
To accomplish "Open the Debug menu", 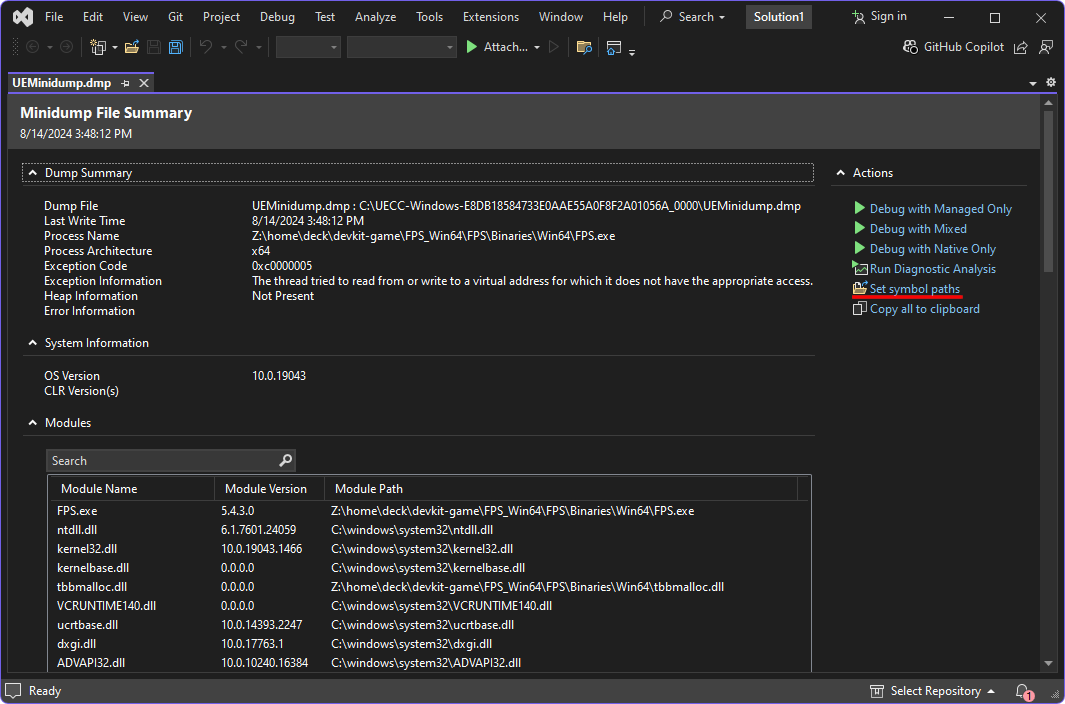I will 277,17.
